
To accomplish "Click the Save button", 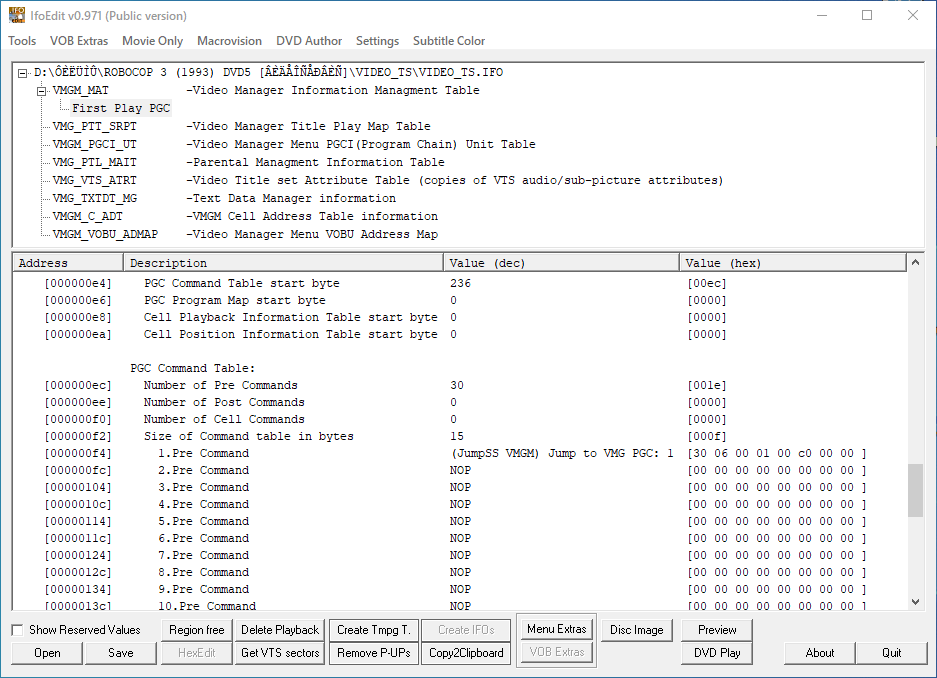I will coord(121,653).
